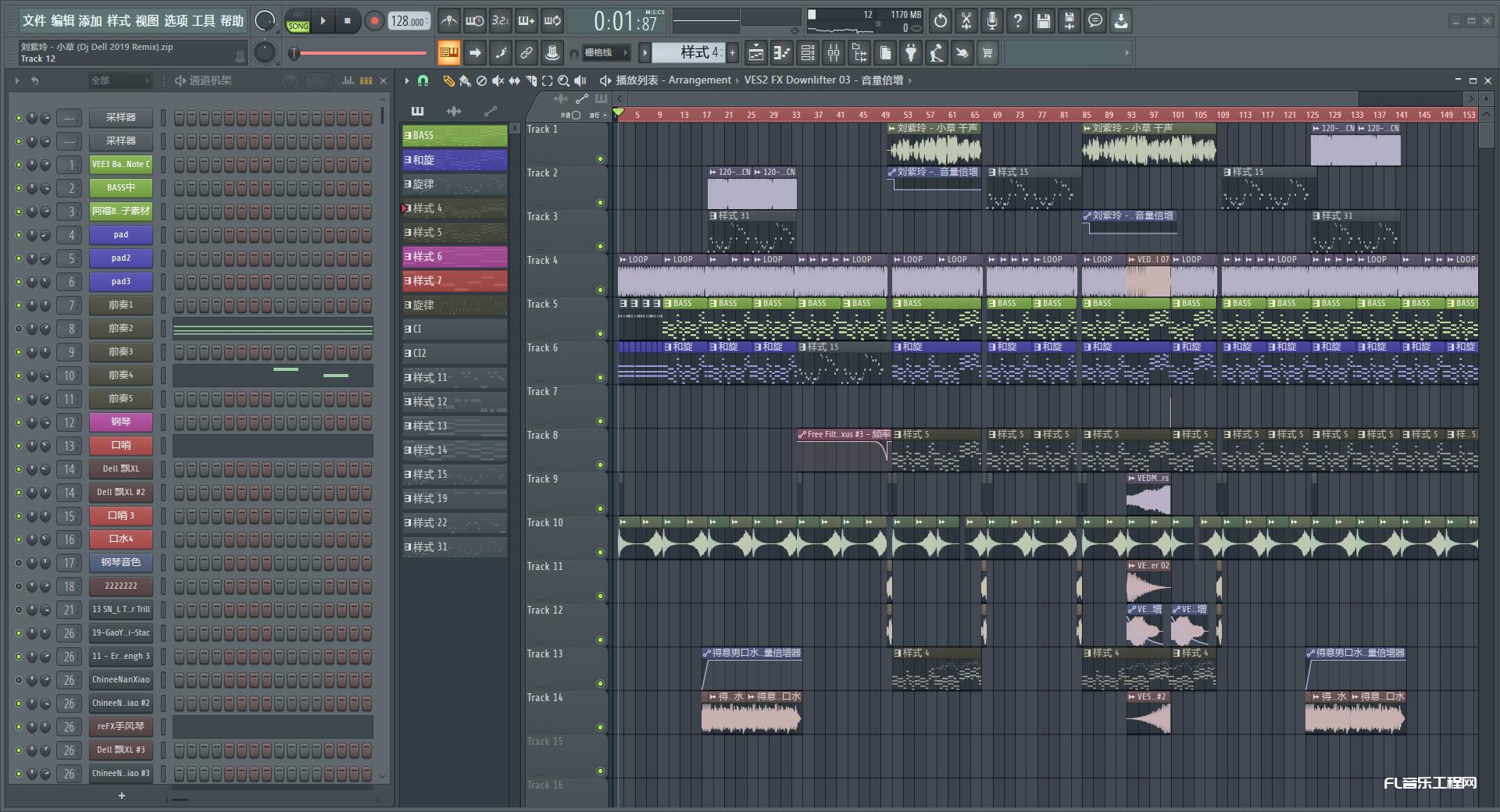Expand arrow after '音量倍增' in playlist title
The height and width of the screenshot is (812, 1500).
pos(909,80)
